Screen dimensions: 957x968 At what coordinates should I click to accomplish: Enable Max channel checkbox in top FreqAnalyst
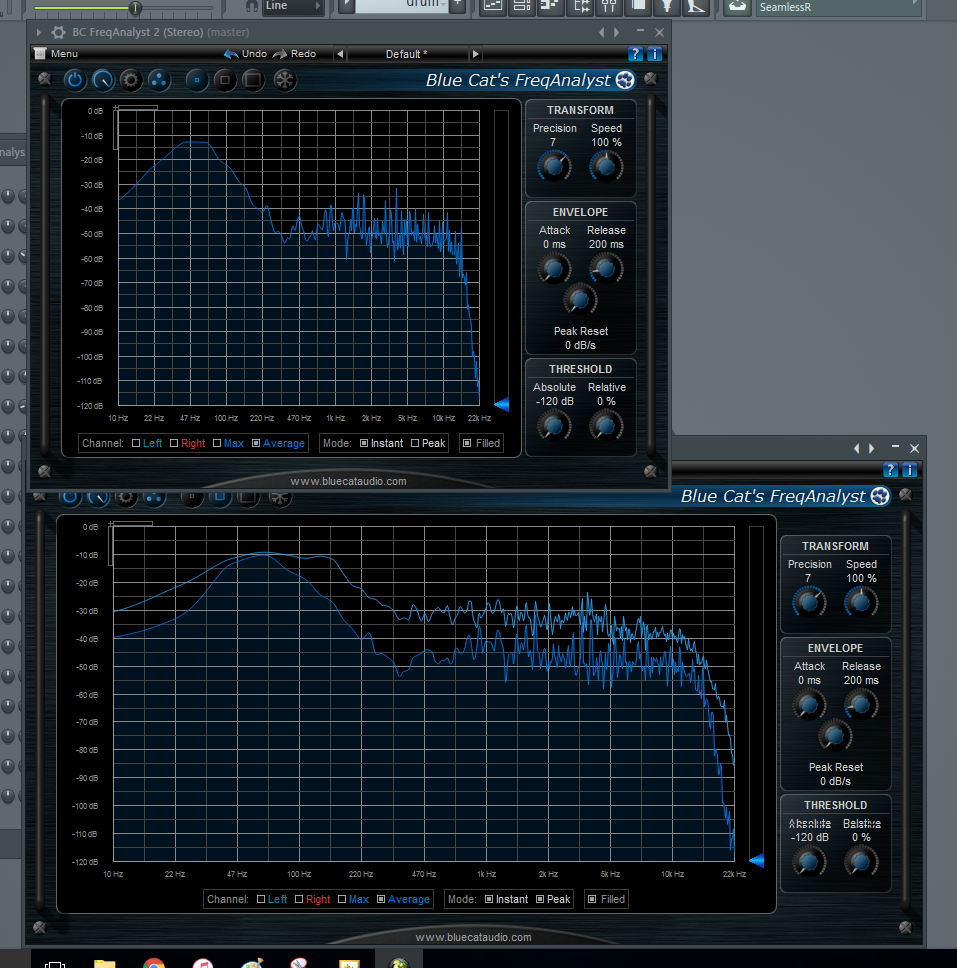(217, 443)
